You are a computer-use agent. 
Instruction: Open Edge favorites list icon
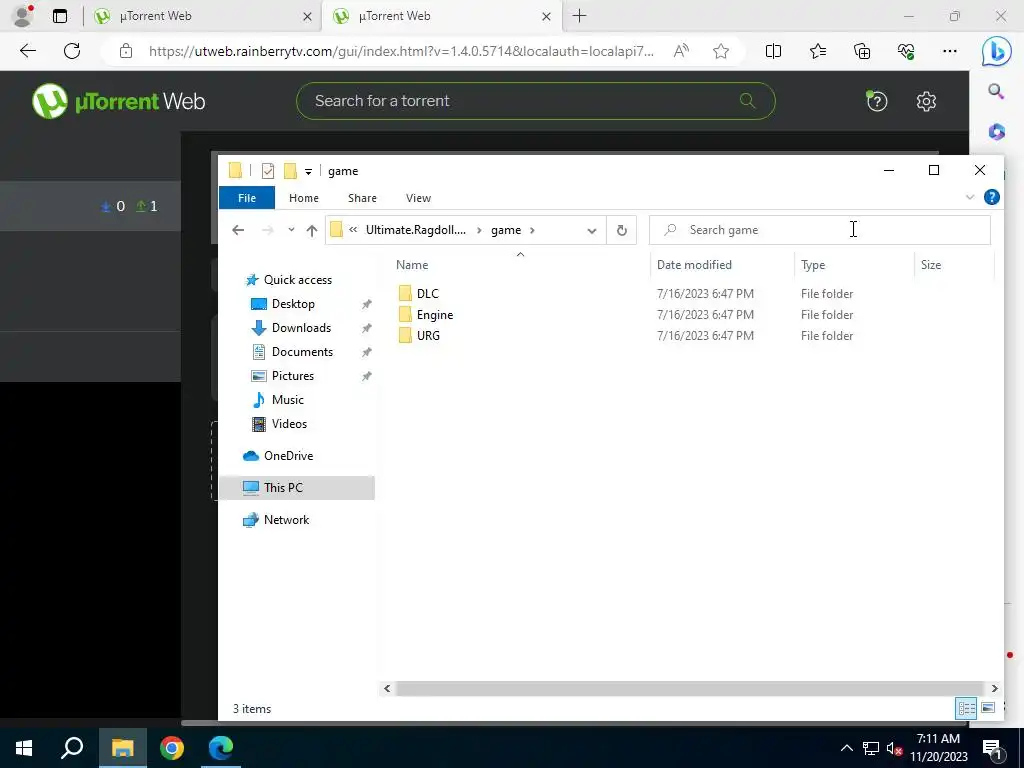coord(818,51)
